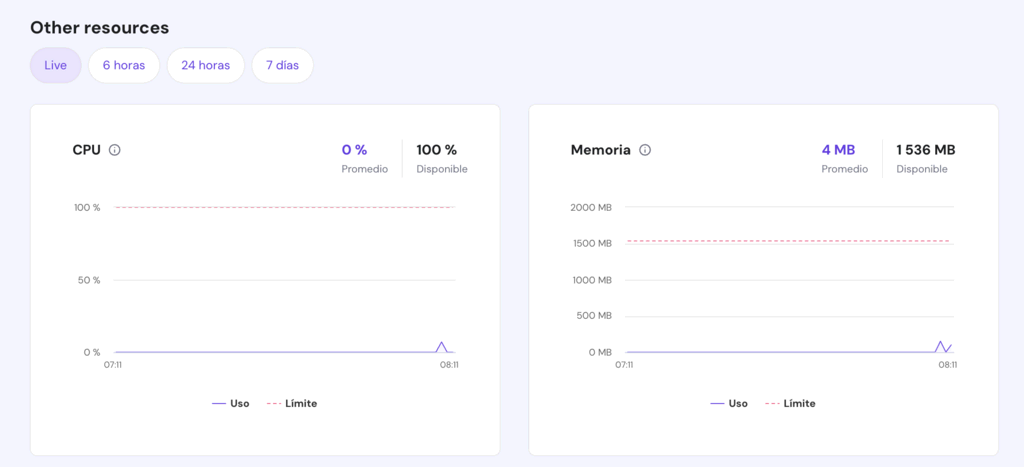Click the 100 % Disponible CPU value

pyautogui.click(x=436, y=150)
